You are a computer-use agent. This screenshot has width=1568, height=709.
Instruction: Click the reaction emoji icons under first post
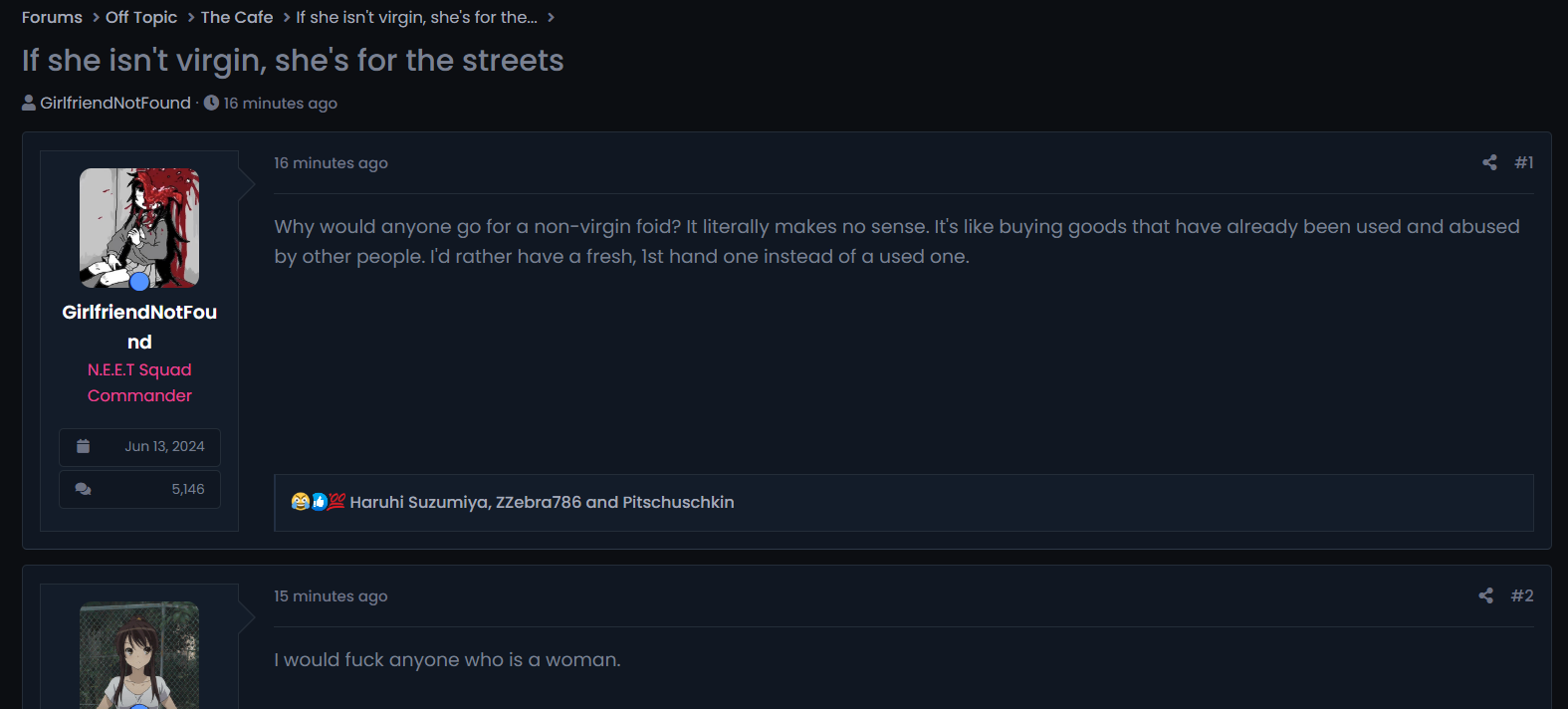coord(318,502)
